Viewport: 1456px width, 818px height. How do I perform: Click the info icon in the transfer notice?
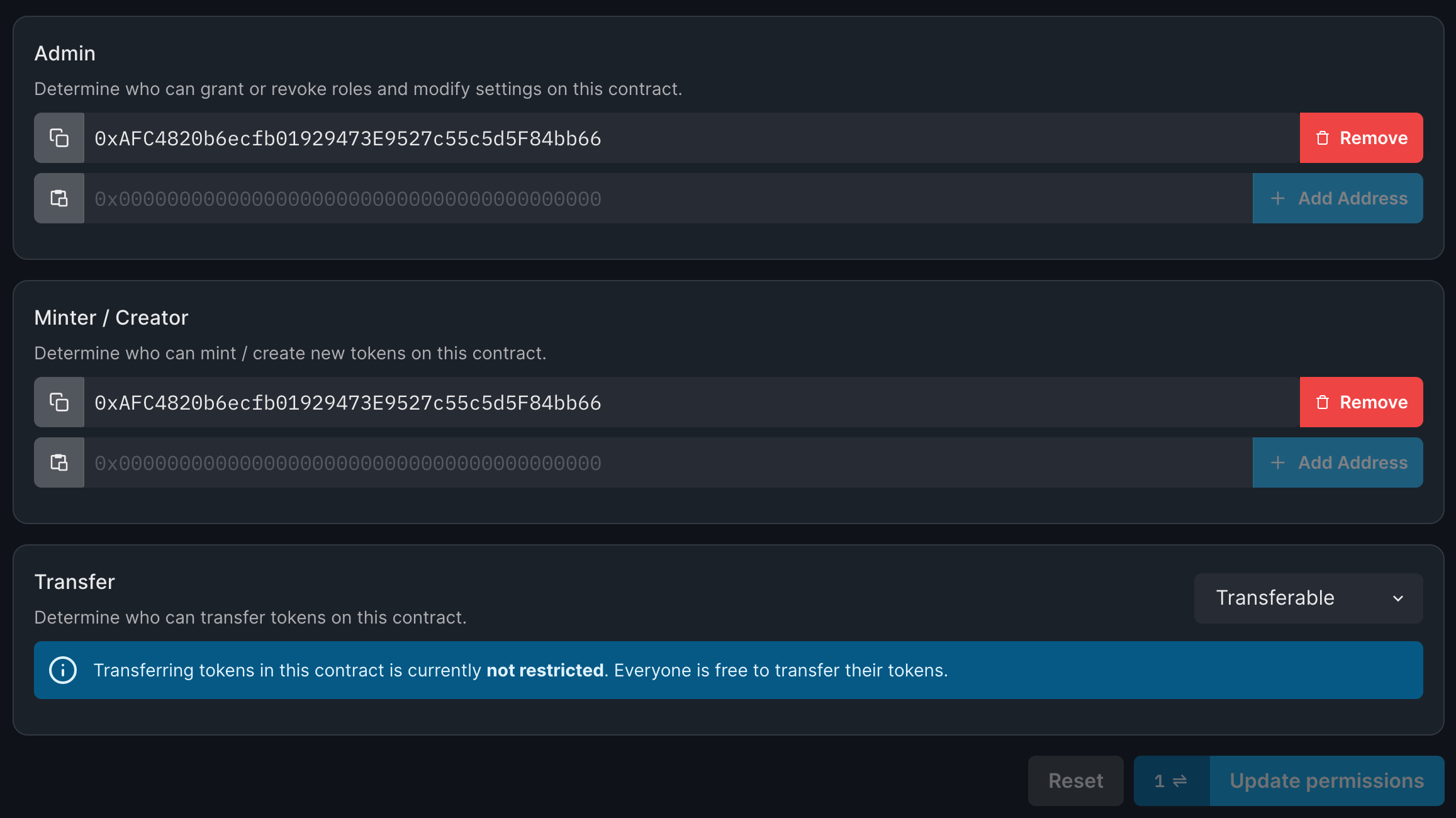tap(63, 670)
